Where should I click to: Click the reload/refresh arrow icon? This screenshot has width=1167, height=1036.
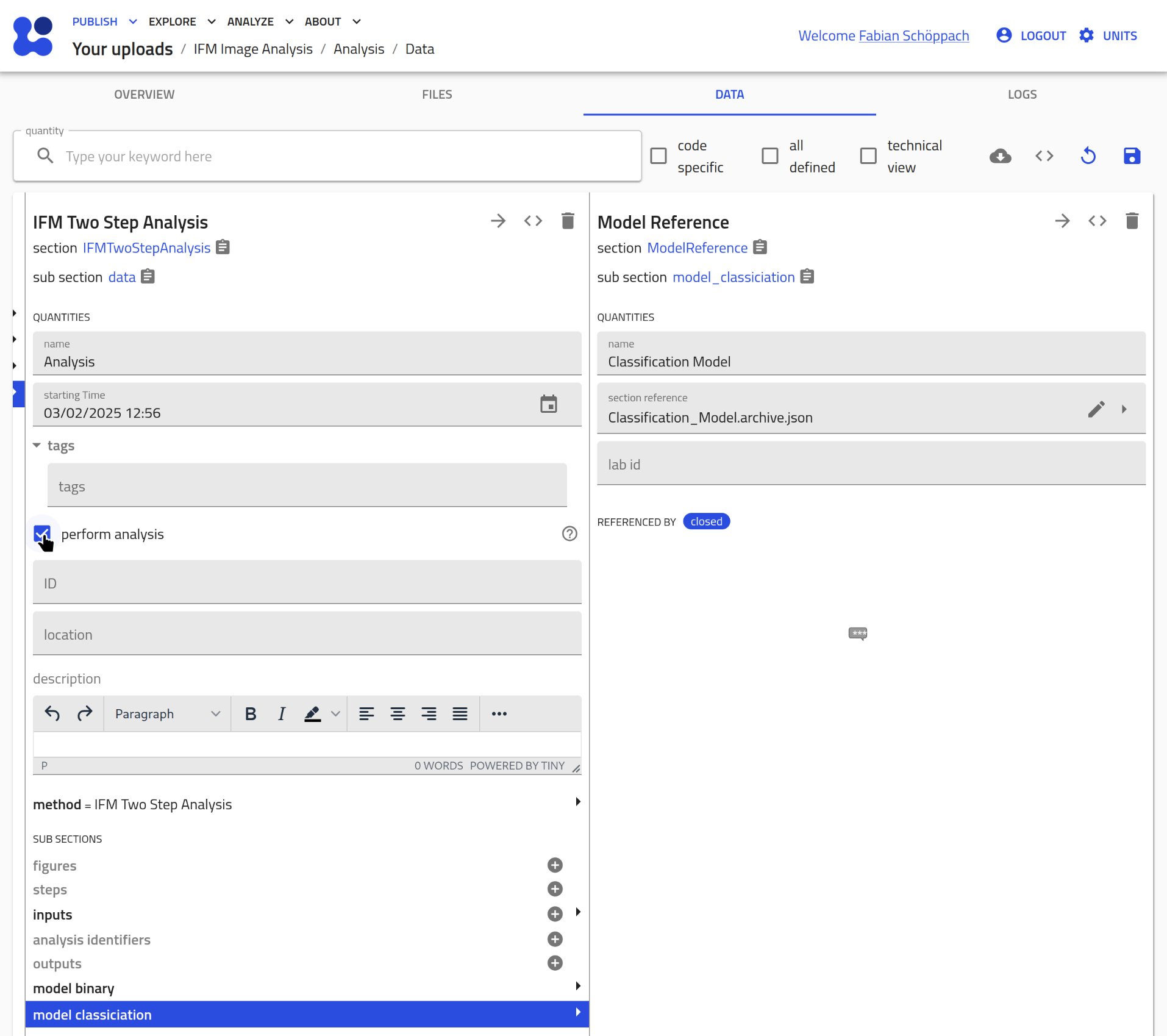click(1088, 156)
